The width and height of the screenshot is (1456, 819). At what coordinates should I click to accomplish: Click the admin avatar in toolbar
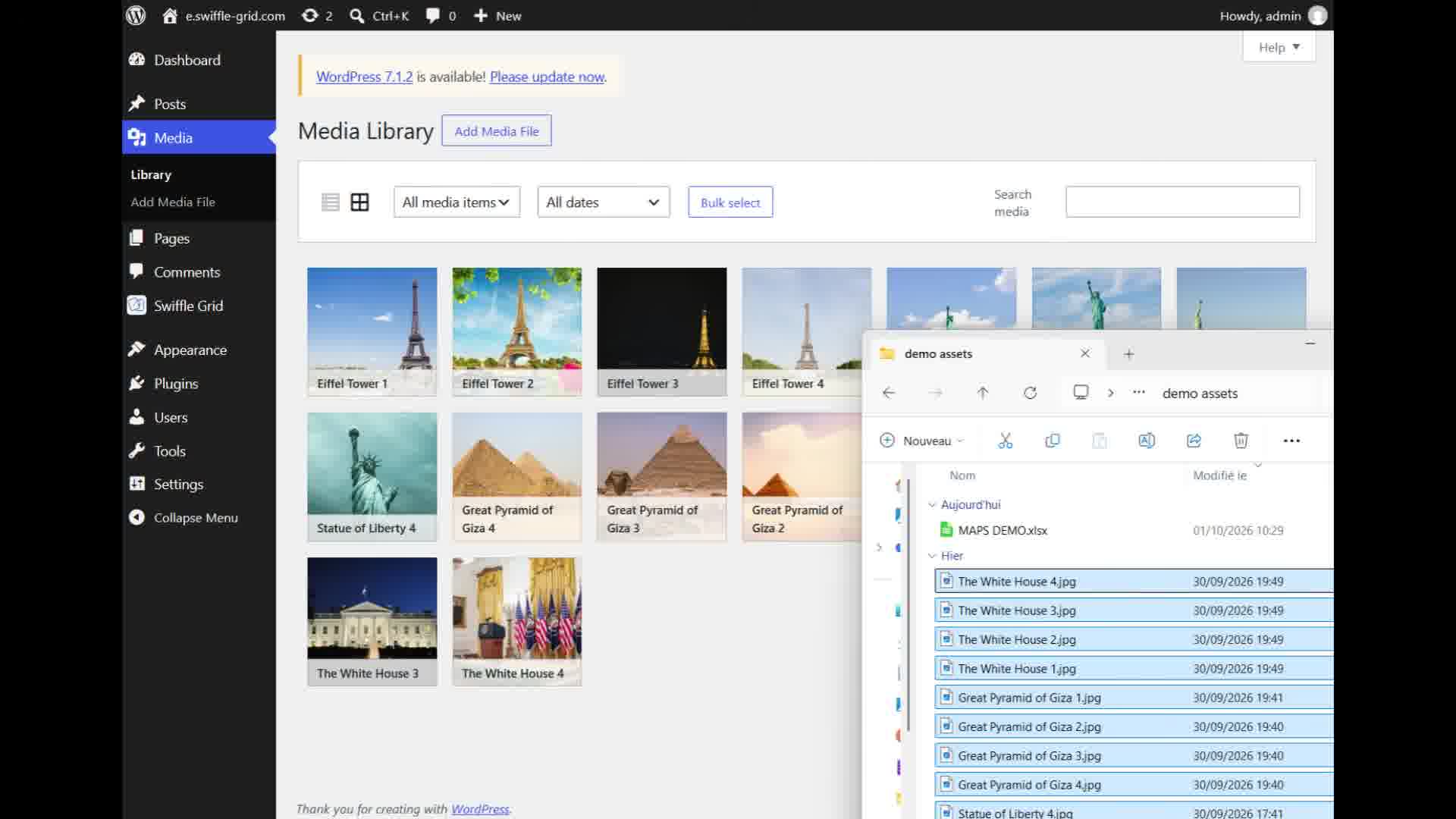click(x=1318, y=15)
